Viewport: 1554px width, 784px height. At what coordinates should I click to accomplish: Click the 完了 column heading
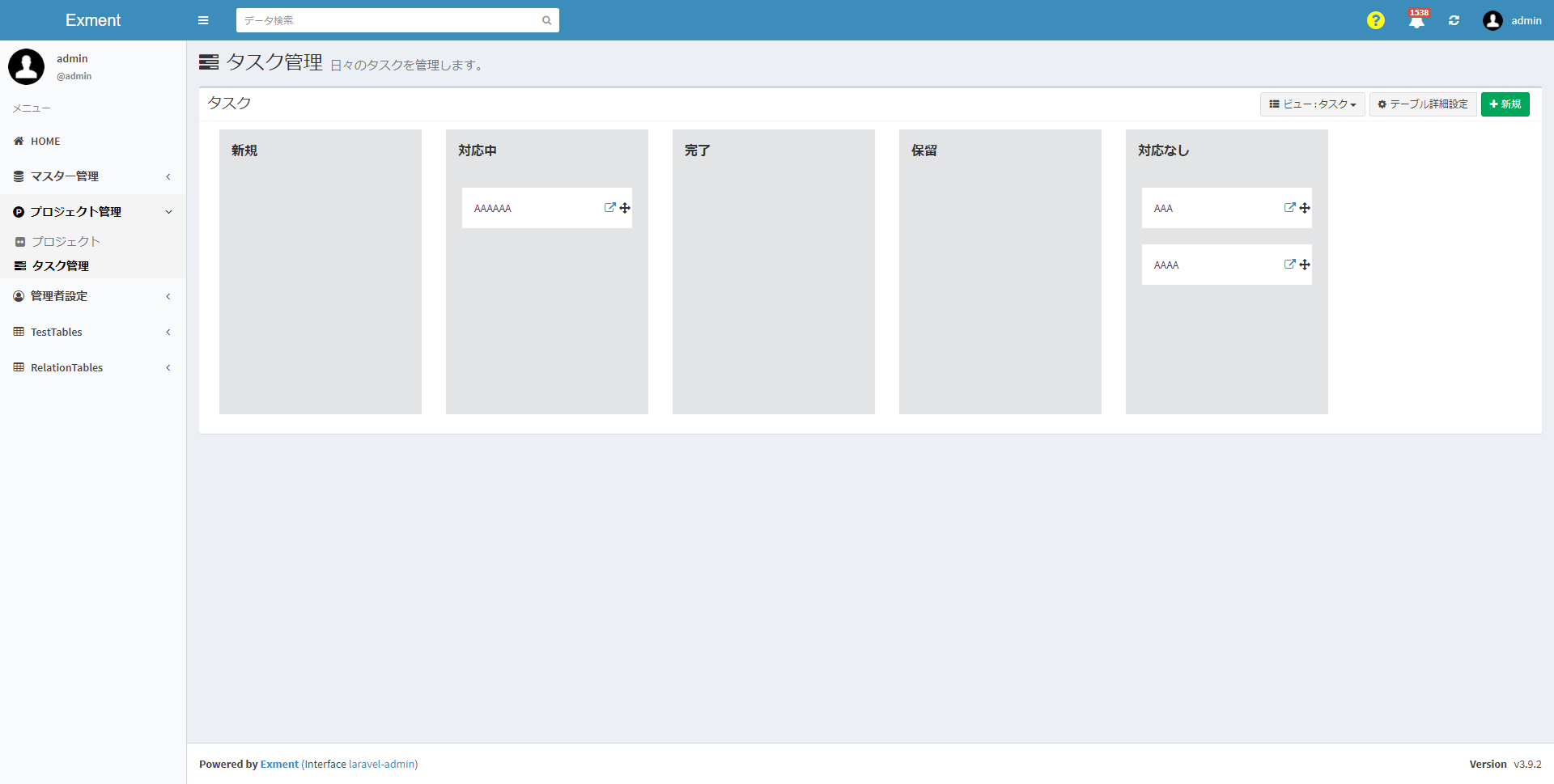coord(697,150)
